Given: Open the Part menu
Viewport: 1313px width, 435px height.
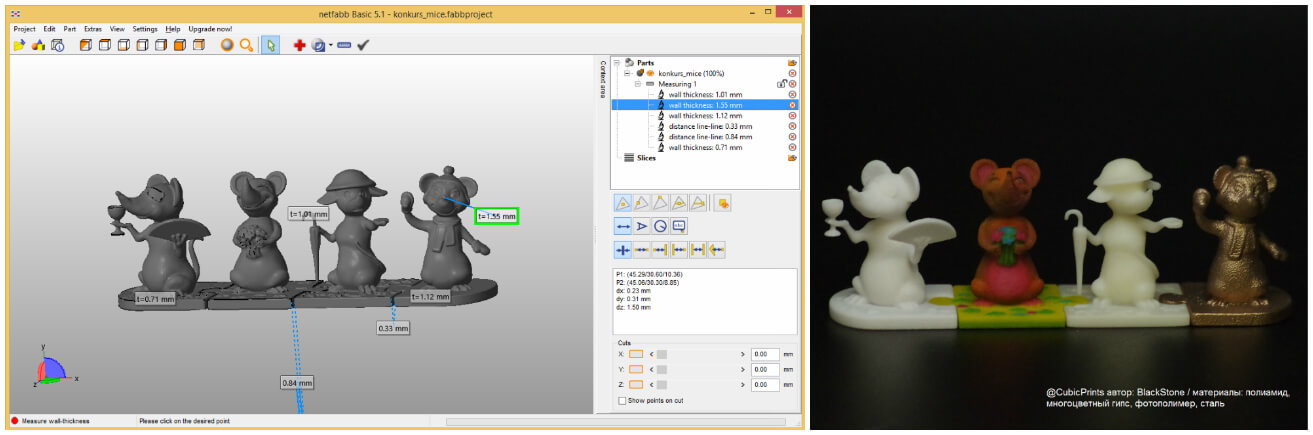Looking at the screenshot, I should [70, 29].
